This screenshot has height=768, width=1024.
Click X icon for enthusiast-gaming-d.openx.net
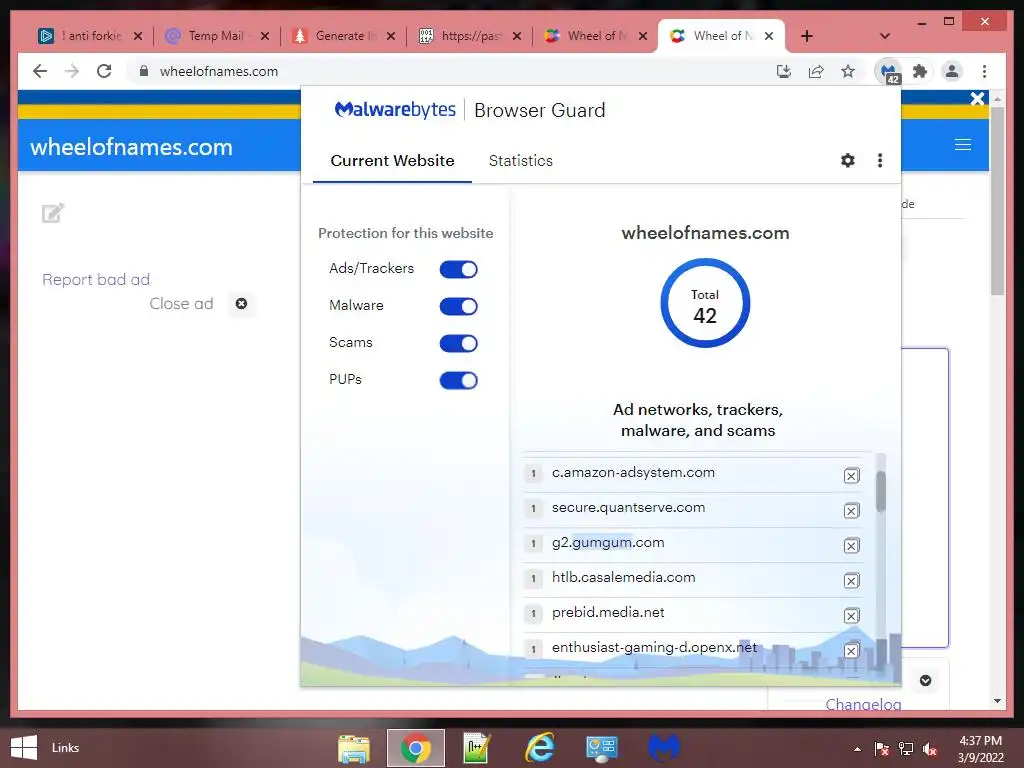coord(851,650)
